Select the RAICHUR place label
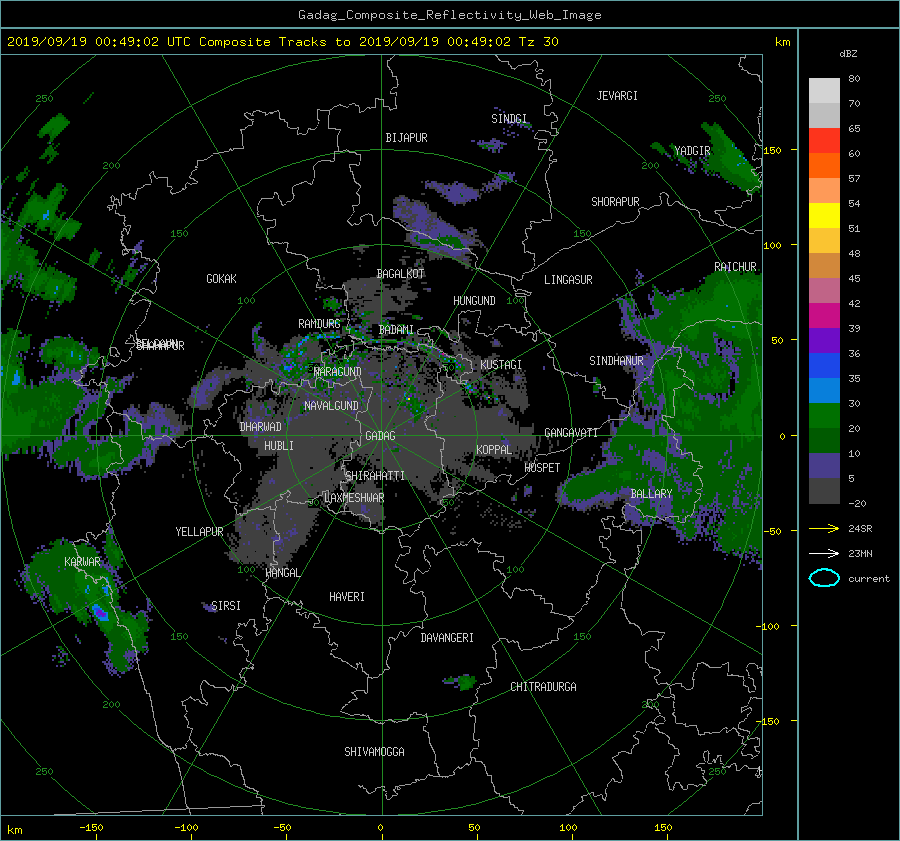 [735, 267]
